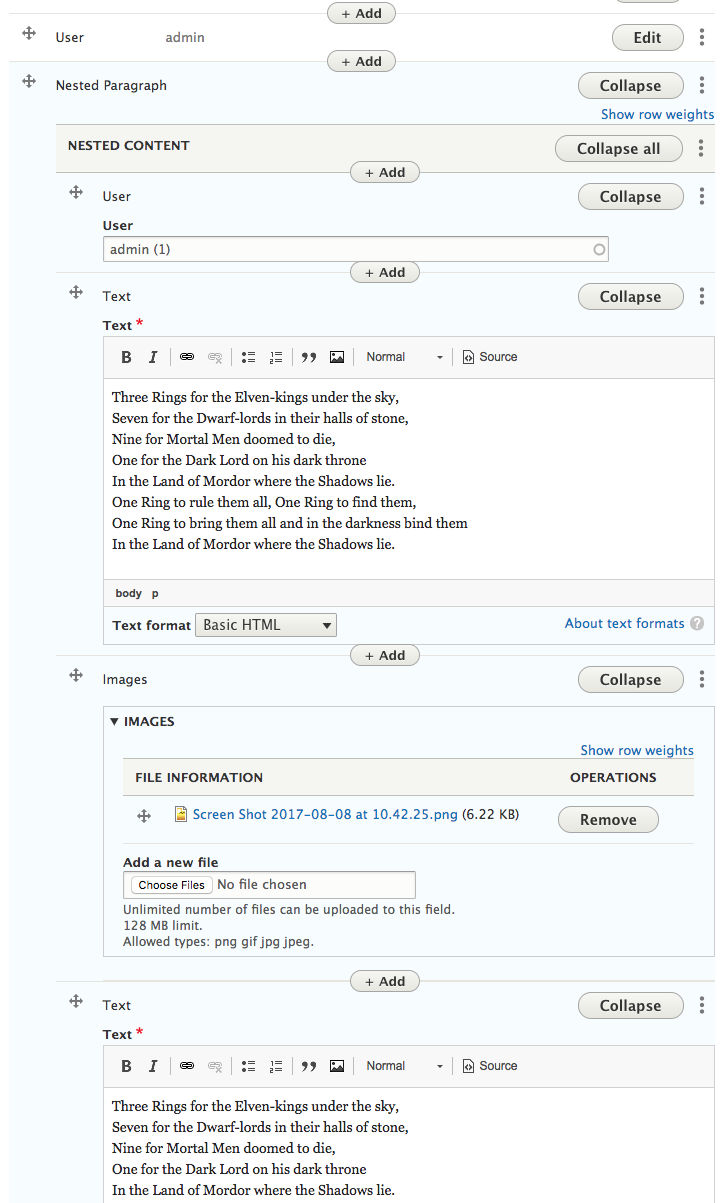The width and height of the screenshot is (725, 1203).
Task: Insert numbered list in second Text editor
Action: (276, 1066)
